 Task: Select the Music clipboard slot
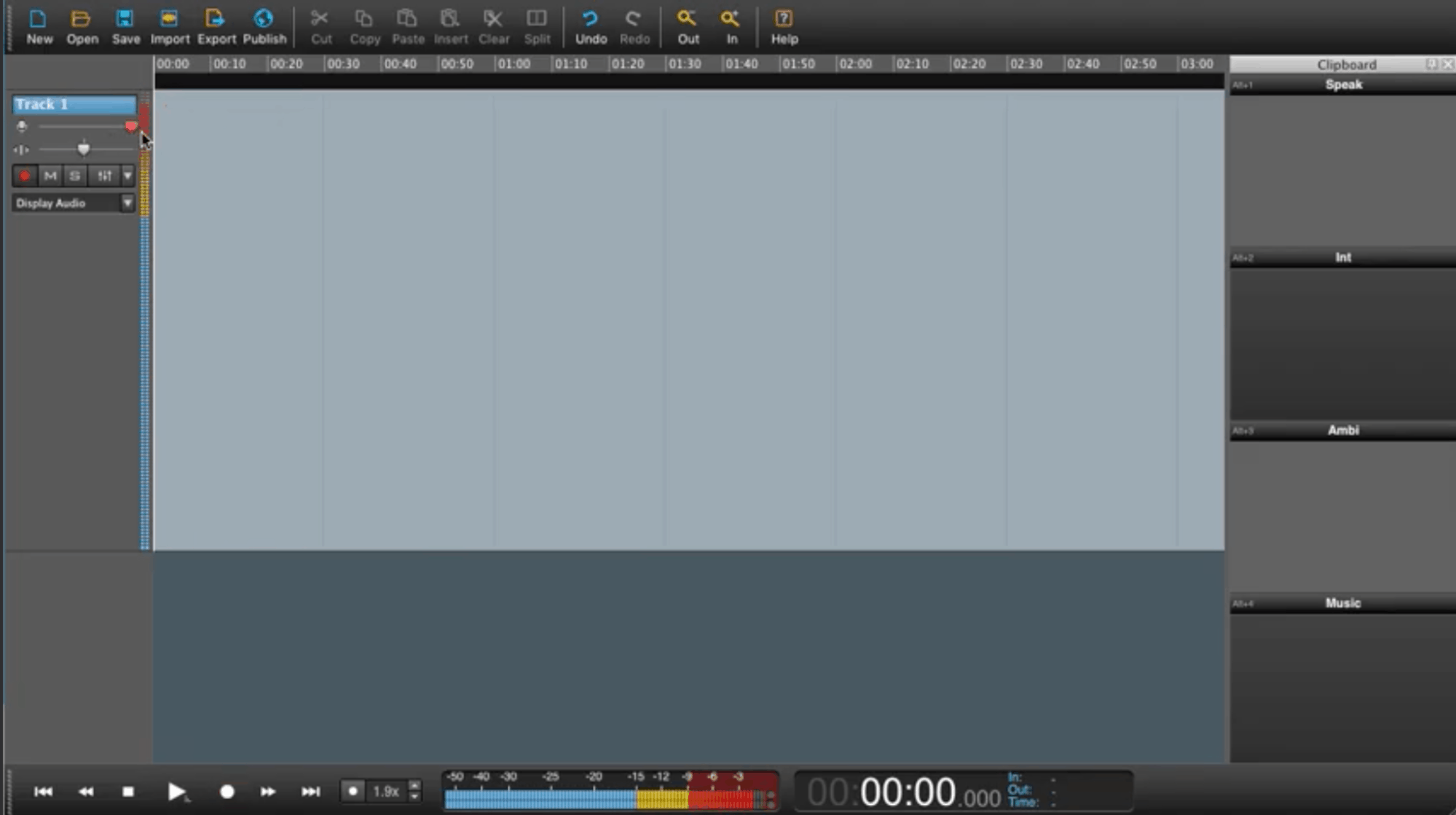pos(1342,603)
